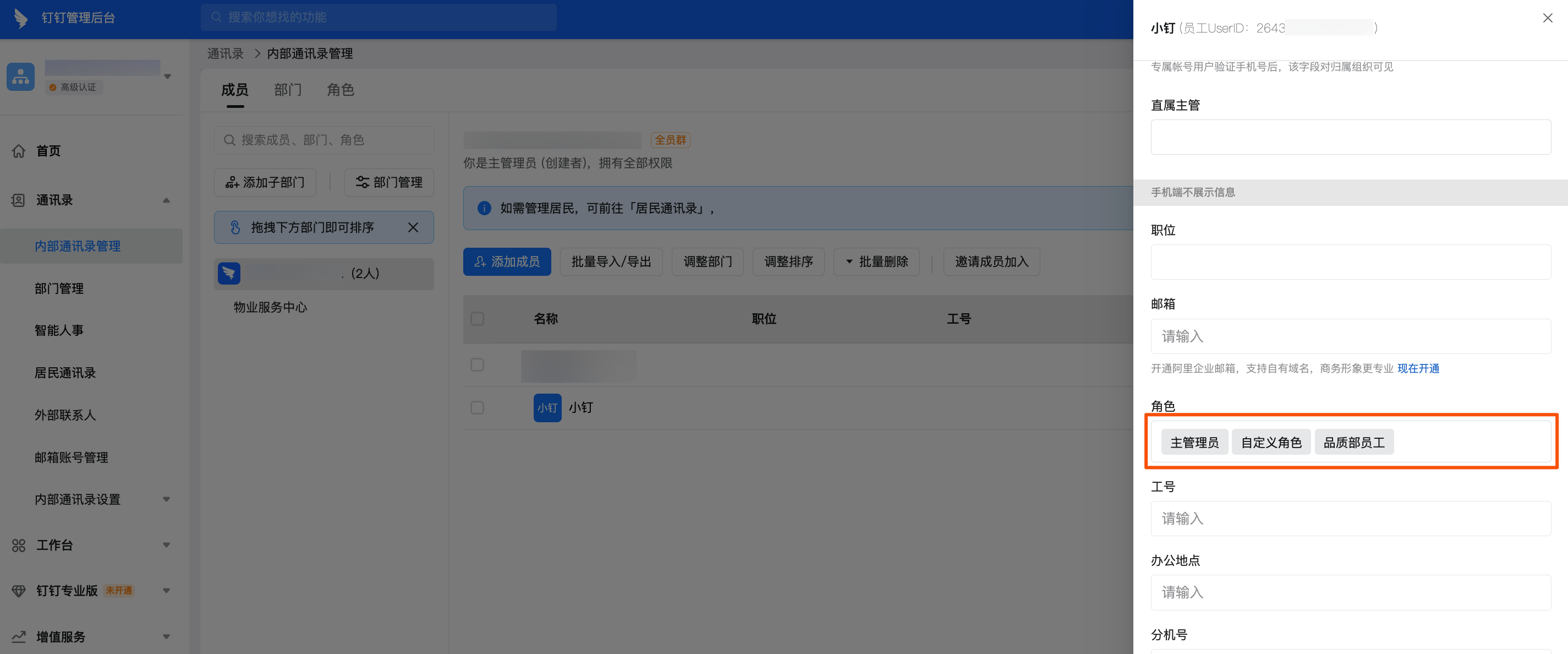Click the search magnifier icon in top bar
Screen dimensions: 1568x654
[216, 17]
